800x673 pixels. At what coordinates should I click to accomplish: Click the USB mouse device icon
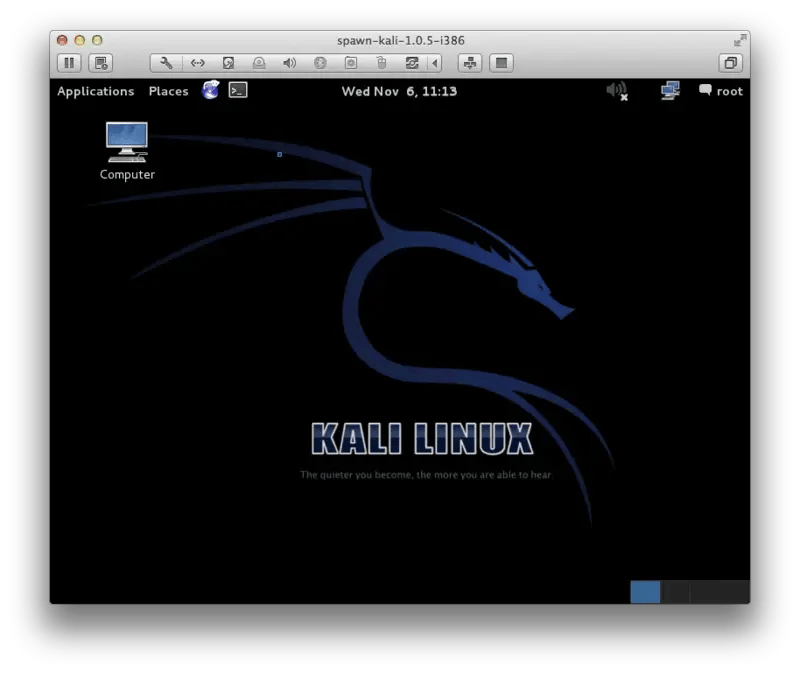(380, 63)
